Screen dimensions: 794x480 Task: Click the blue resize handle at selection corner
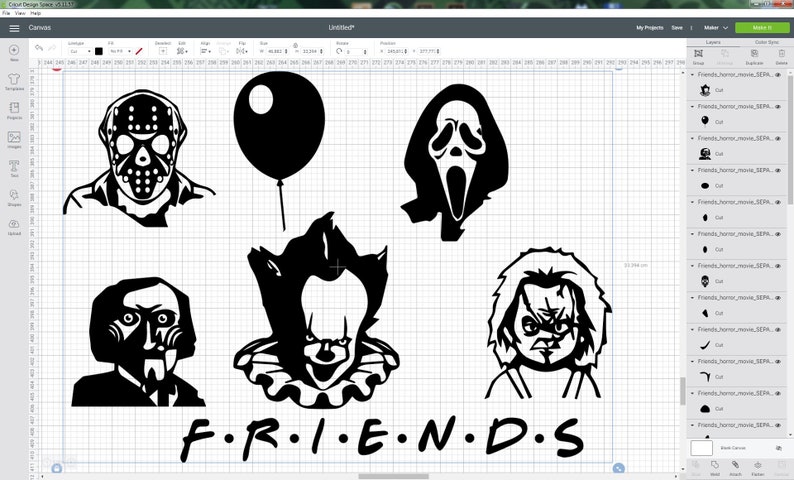click(x=618, y=468)
